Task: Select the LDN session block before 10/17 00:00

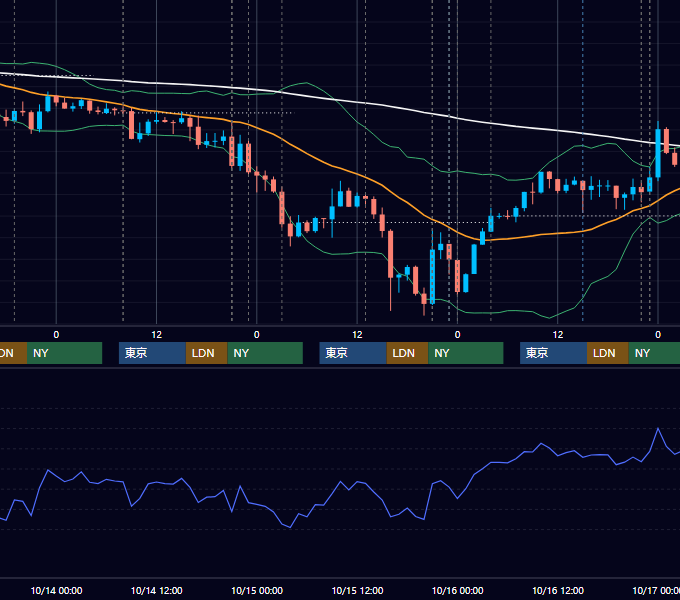Action: pyautogui.click(x=608, y=353)
